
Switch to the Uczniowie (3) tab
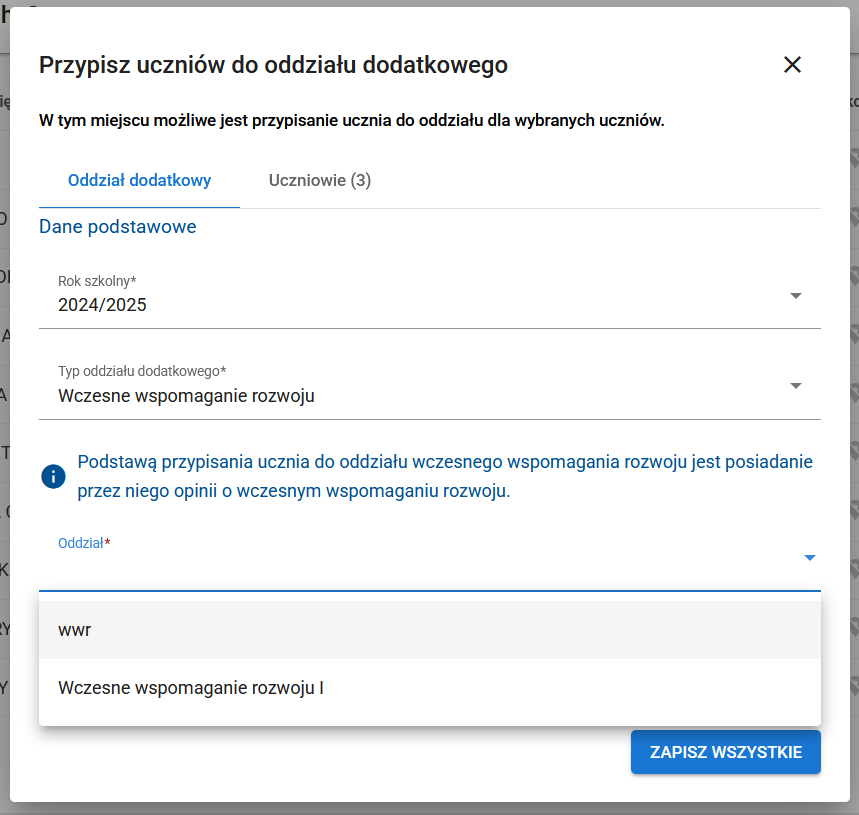pos(319,180)
